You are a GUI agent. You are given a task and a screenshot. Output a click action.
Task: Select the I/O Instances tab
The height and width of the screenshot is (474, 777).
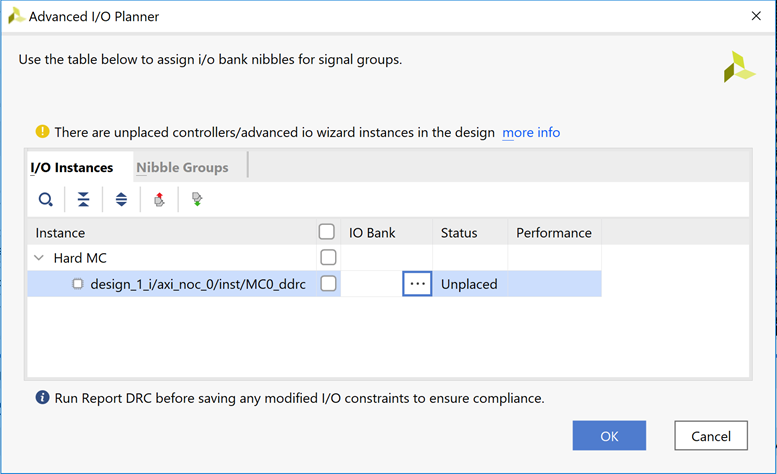(72, 167)
